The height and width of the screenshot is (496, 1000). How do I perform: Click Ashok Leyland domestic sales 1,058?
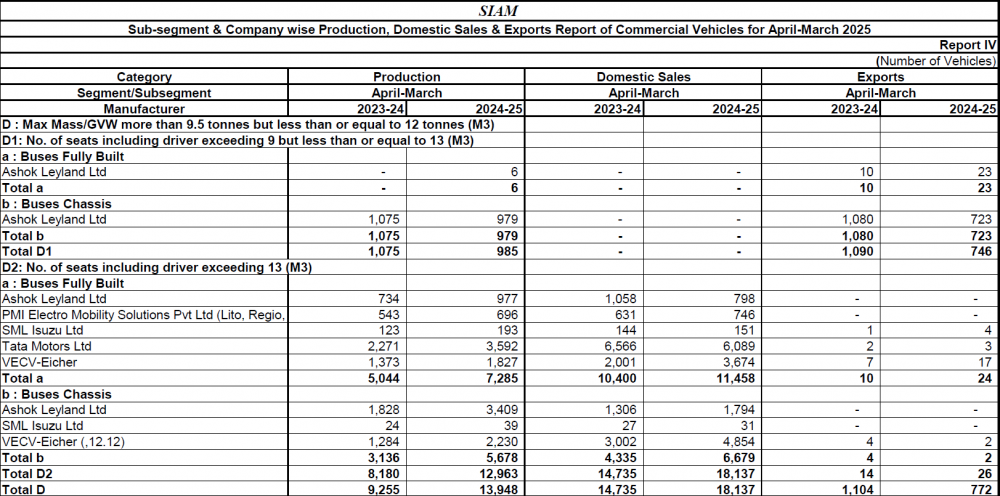click(622, 299)
